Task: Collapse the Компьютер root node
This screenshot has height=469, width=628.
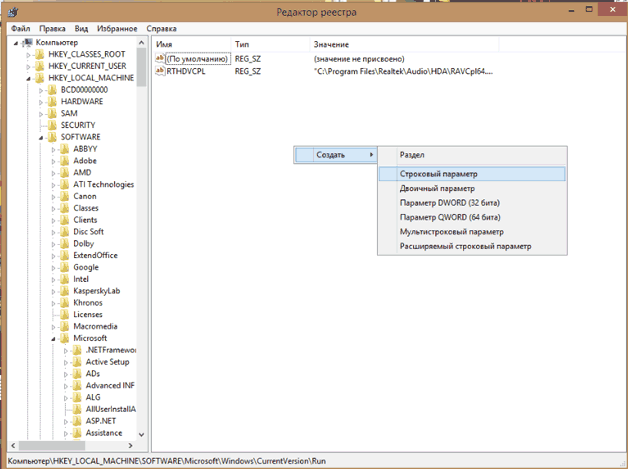Action: pos(16,43)
